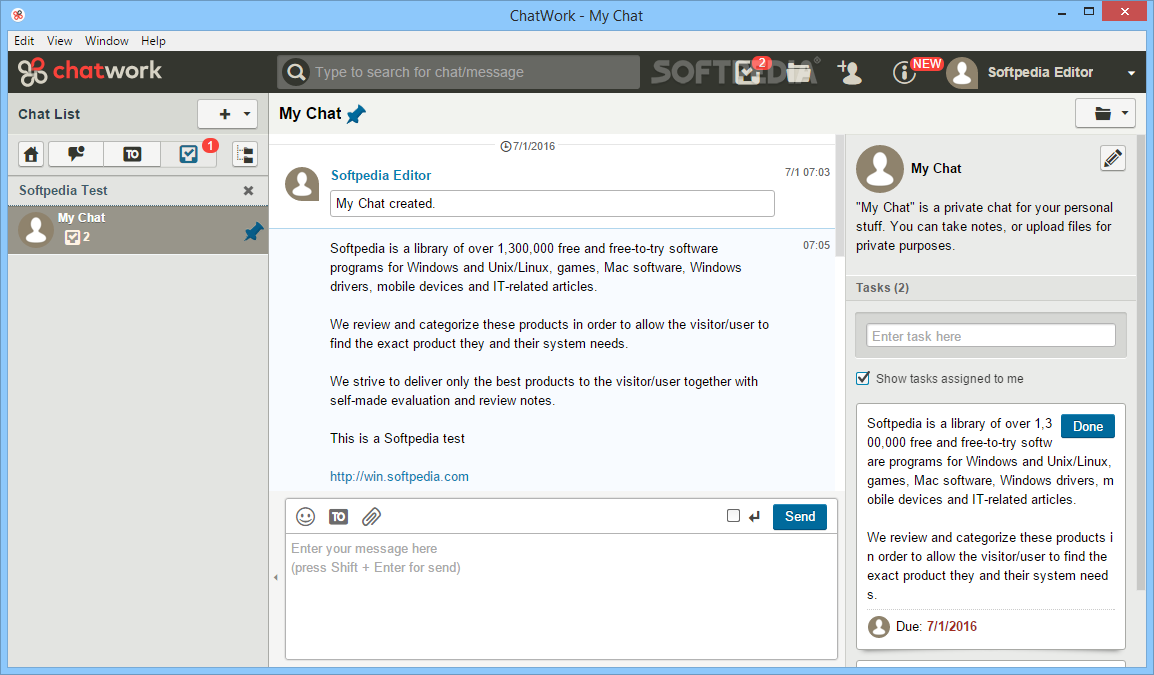Open the file management folder icon
Viewport: 1154px width, 675px height.
(799, 72)
